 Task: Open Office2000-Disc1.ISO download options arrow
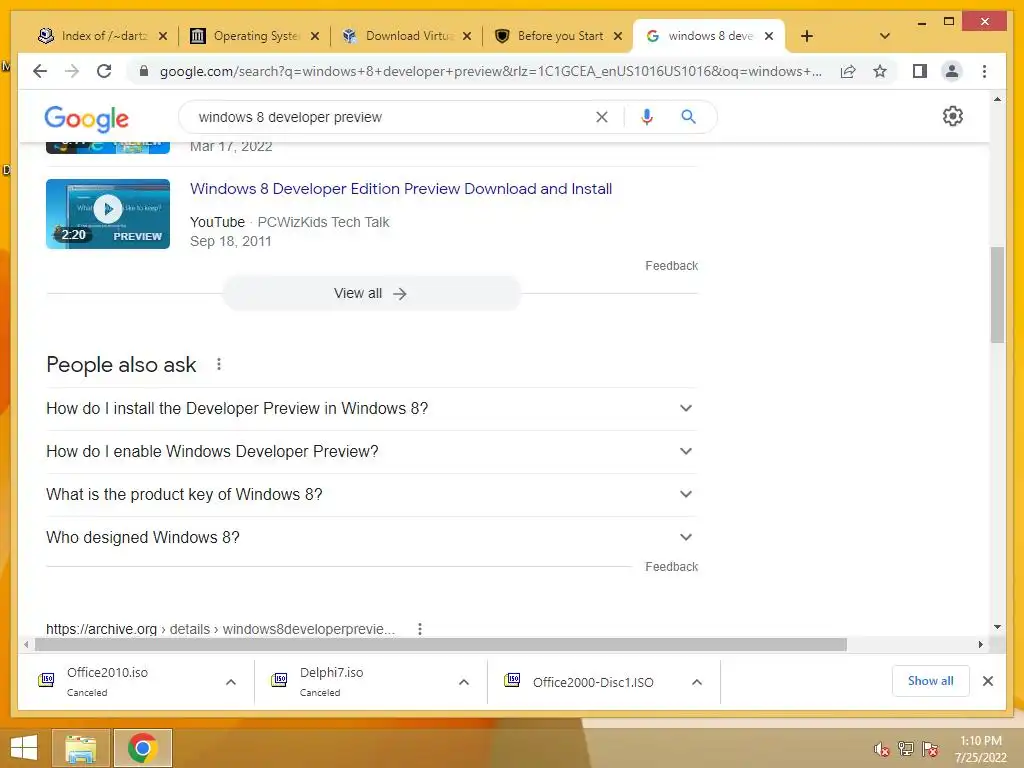(697, 682)
